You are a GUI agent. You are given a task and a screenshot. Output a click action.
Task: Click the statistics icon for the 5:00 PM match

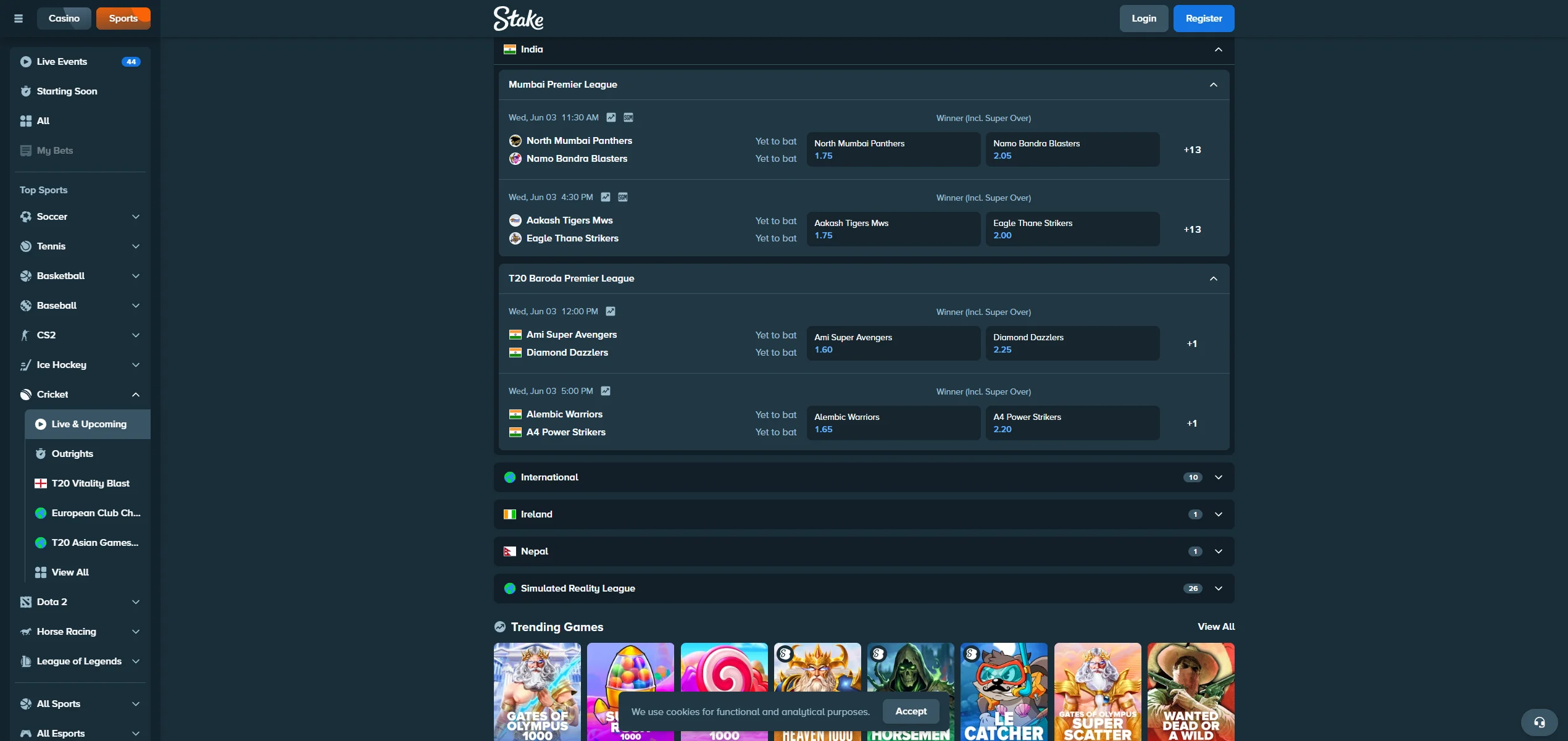coord(606,391)
